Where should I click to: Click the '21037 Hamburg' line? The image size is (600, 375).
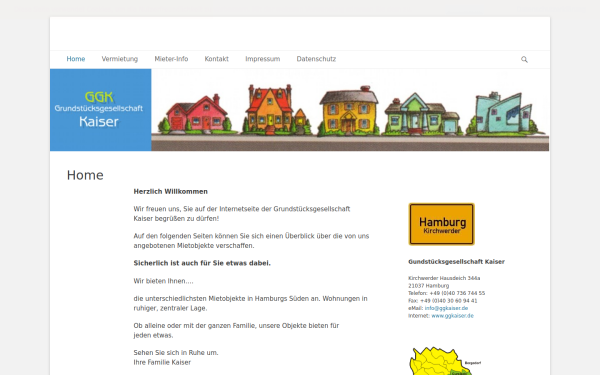click(x=429, y=286)
